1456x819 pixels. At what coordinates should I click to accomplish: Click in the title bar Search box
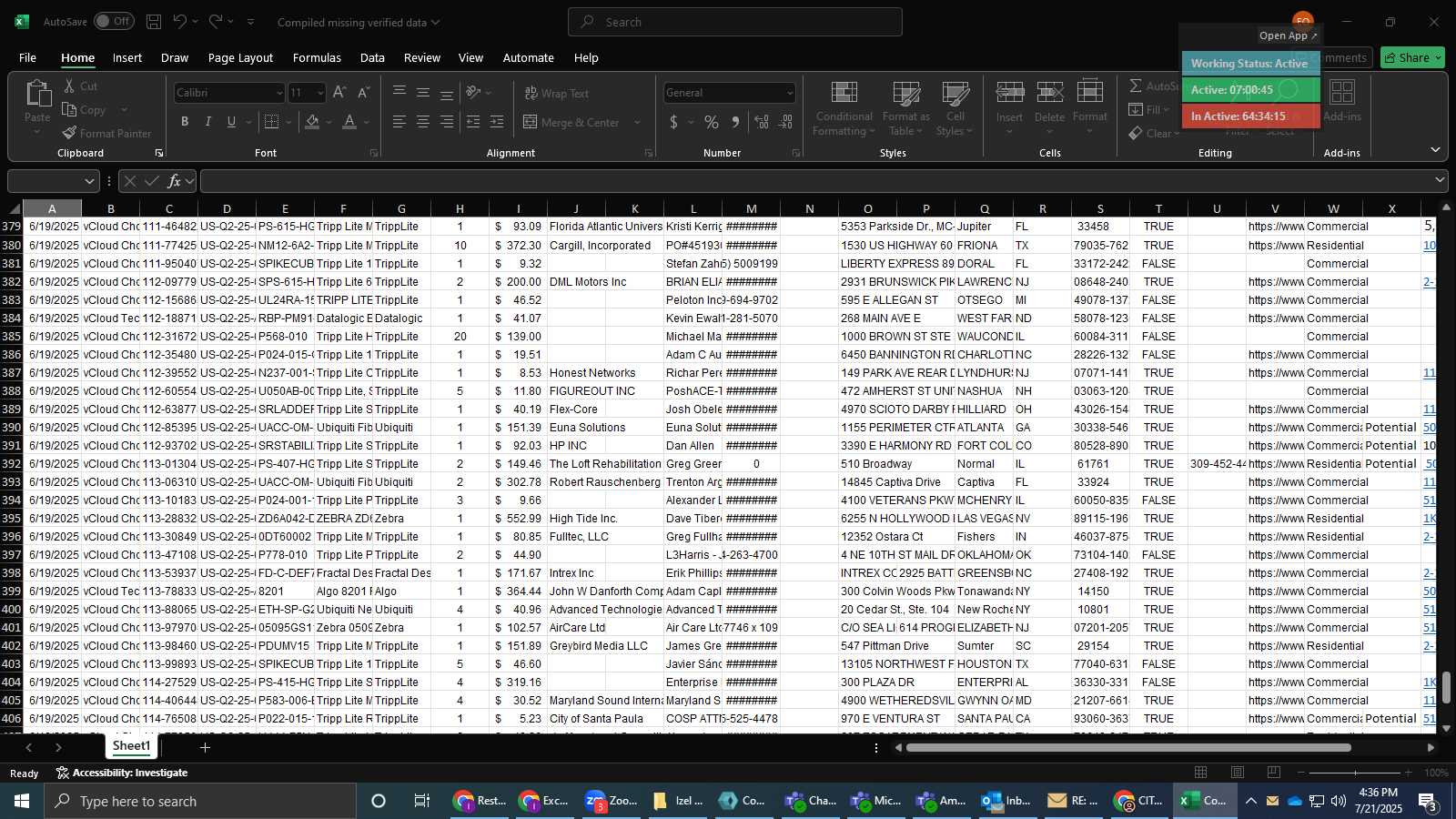tap(735, 22)
